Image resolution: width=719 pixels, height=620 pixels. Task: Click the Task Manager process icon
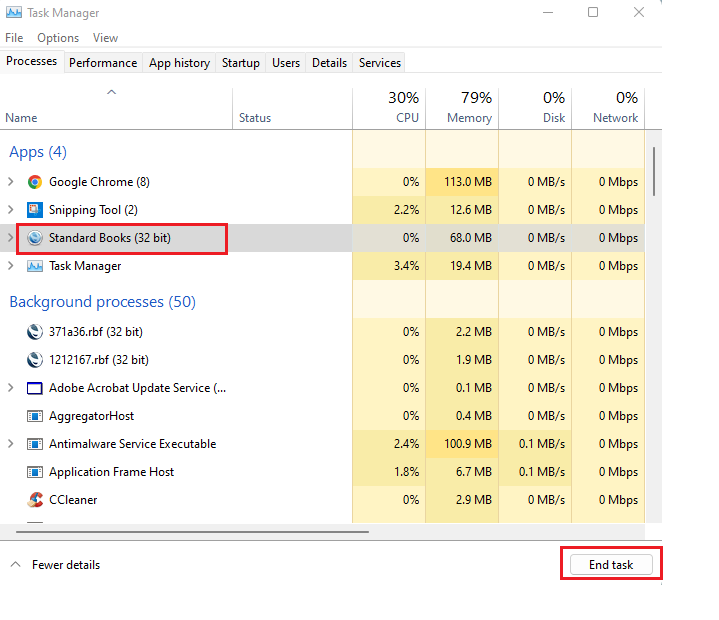coord(35,266)
